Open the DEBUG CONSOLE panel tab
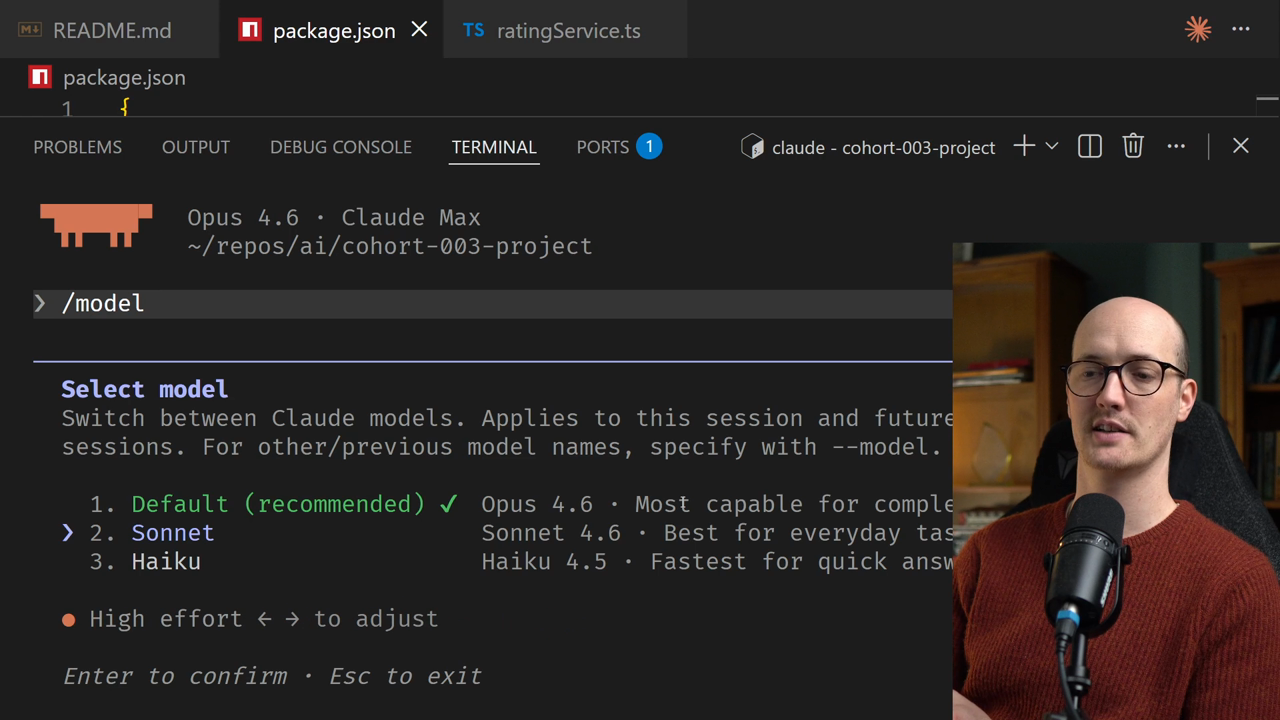The image size is (1280, 720). 341,147
